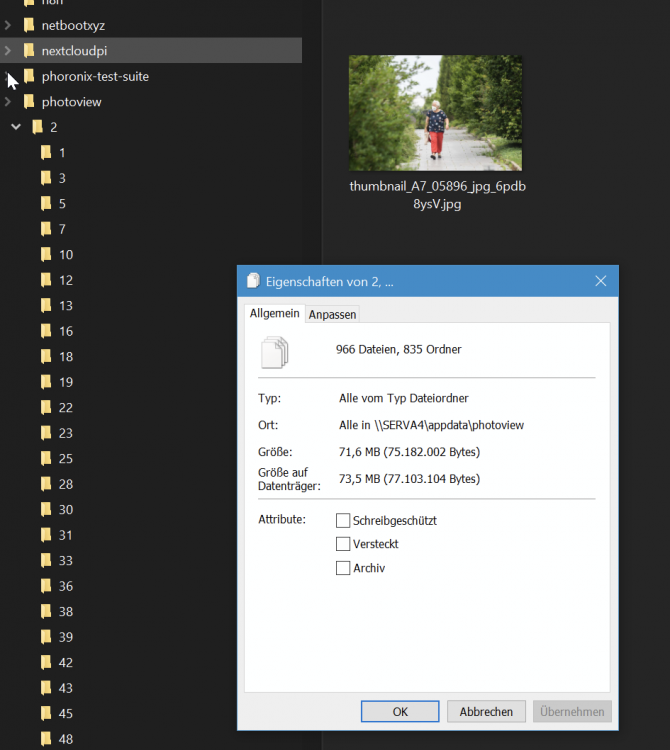Image resolution: width=670 pixels, height=750 pixels.
Task: Click the 71,6 MB size value
Action: 409,452
